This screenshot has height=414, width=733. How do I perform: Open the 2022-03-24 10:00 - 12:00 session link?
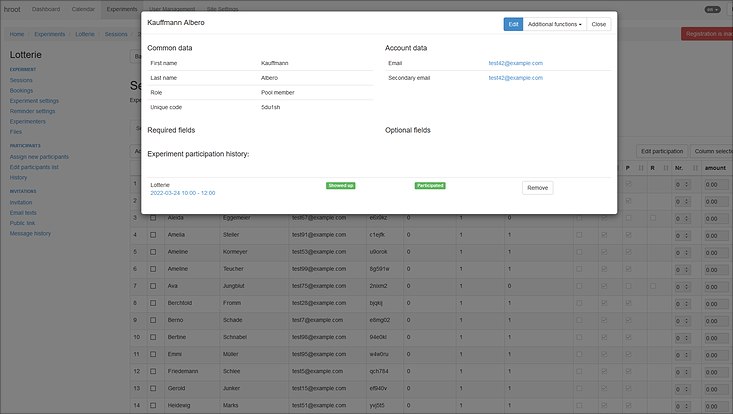point(183,192)
